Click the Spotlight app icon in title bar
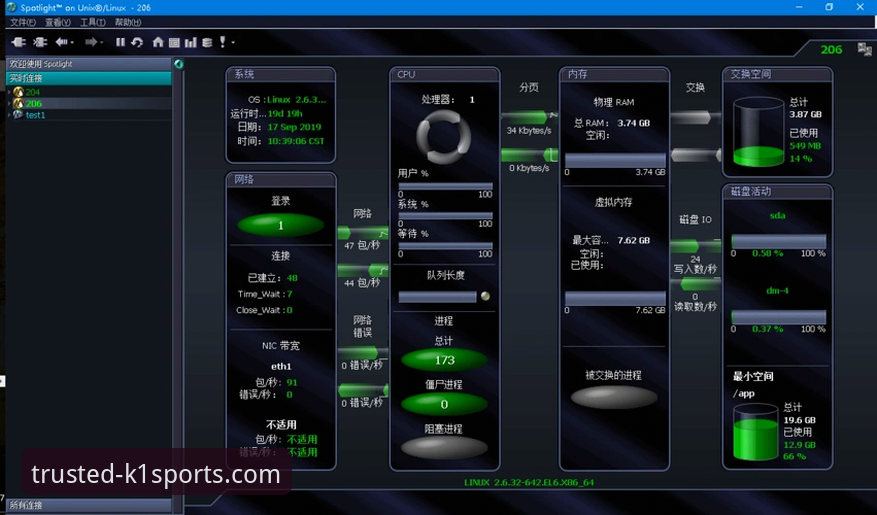877x515 pixels. click(11, 7)
